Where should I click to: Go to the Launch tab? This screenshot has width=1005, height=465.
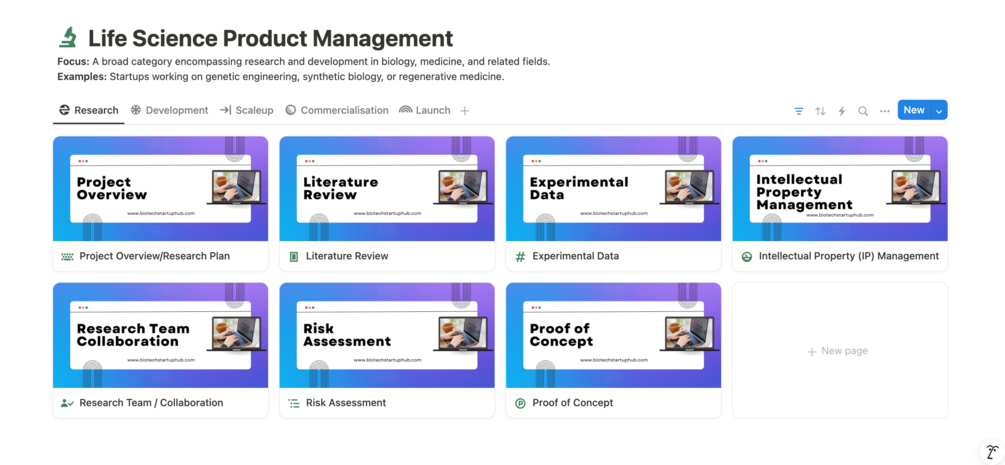point(425,110)
